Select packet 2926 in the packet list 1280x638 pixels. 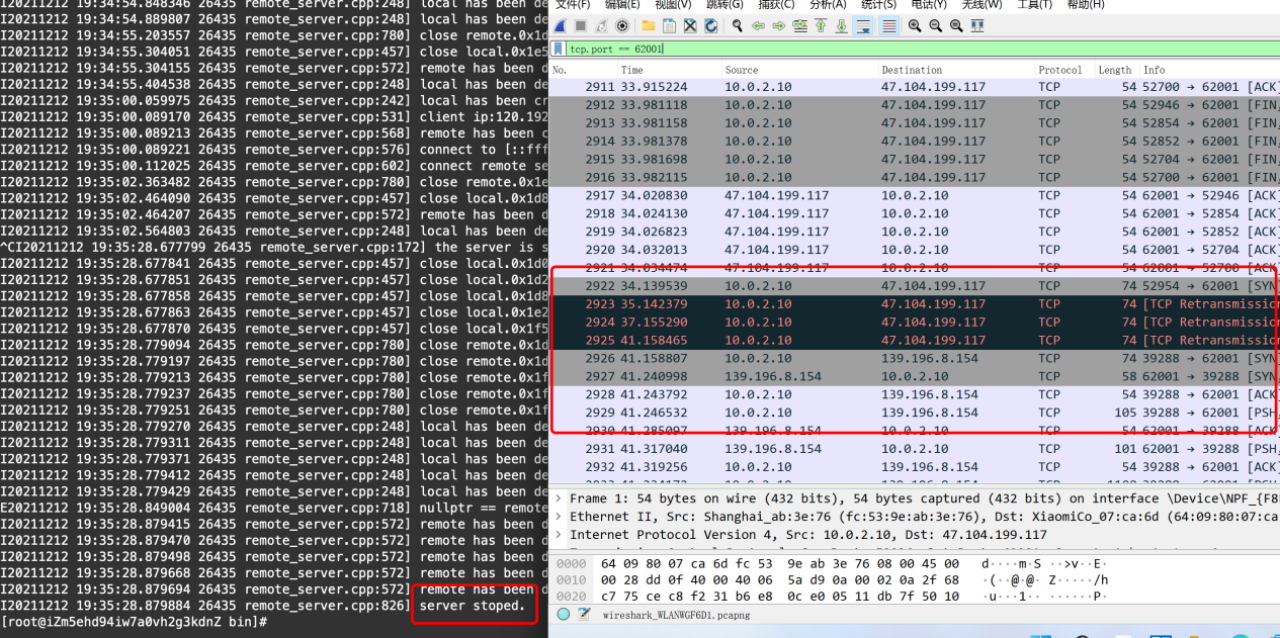click(x=914, y=358)
